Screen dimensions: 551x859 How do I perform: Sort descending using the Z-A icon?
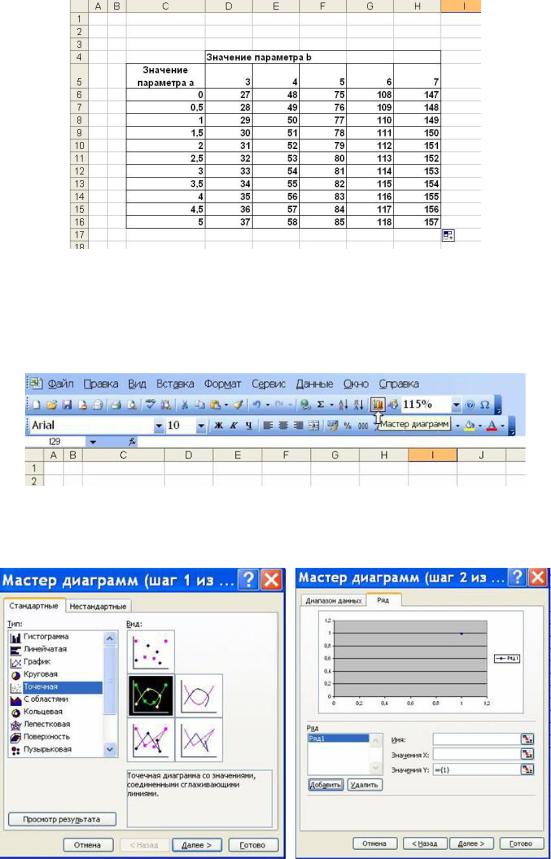click(359, 405)
